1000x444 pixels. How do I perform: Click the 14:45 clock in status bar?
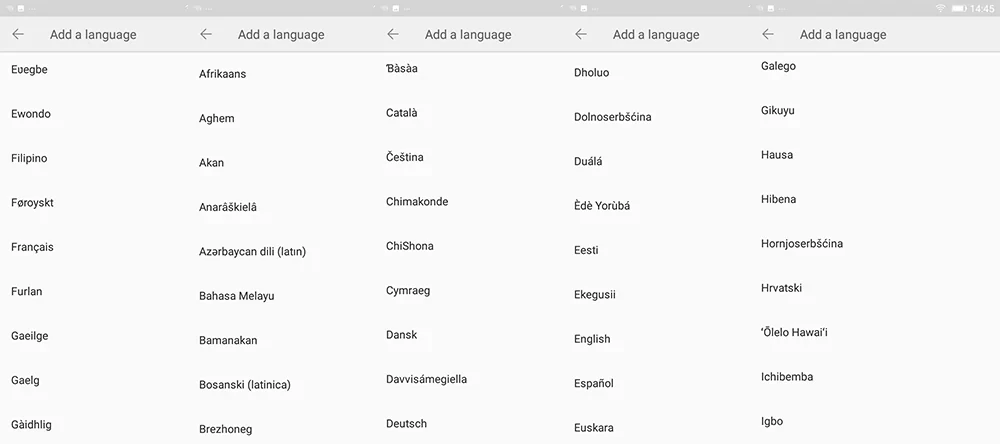tap(982, 8)
